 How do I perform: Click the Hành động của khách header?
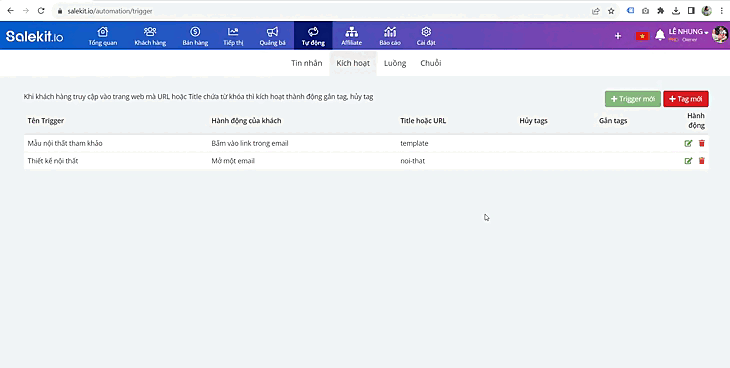point(246,121)
